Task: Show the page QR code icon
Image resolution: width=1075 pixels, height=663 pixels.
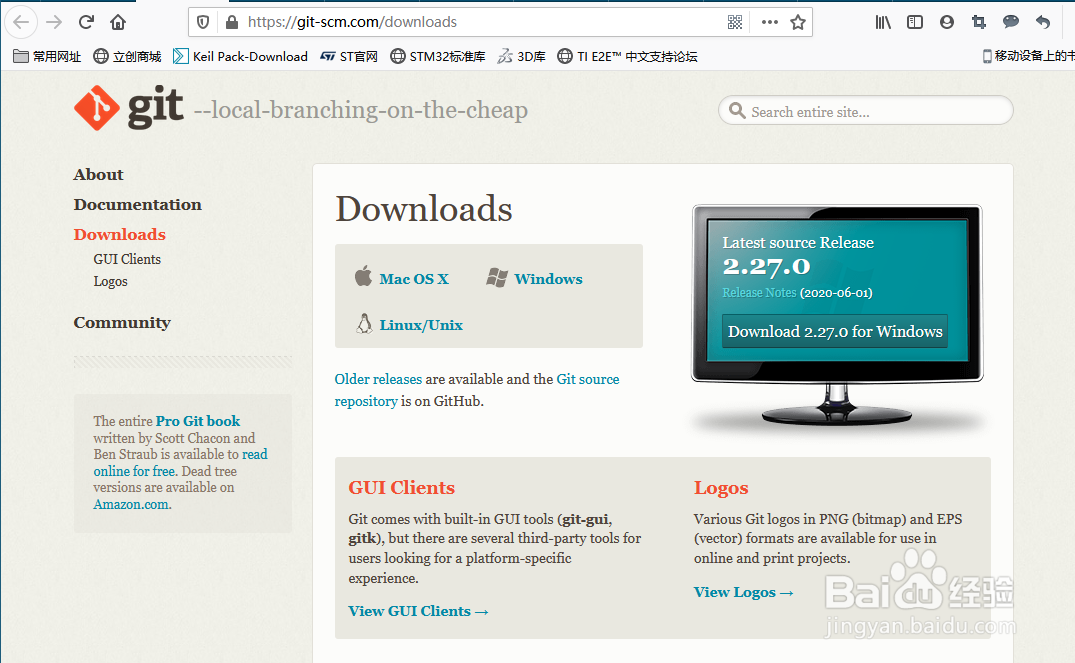Action: (x=735, y=22)
